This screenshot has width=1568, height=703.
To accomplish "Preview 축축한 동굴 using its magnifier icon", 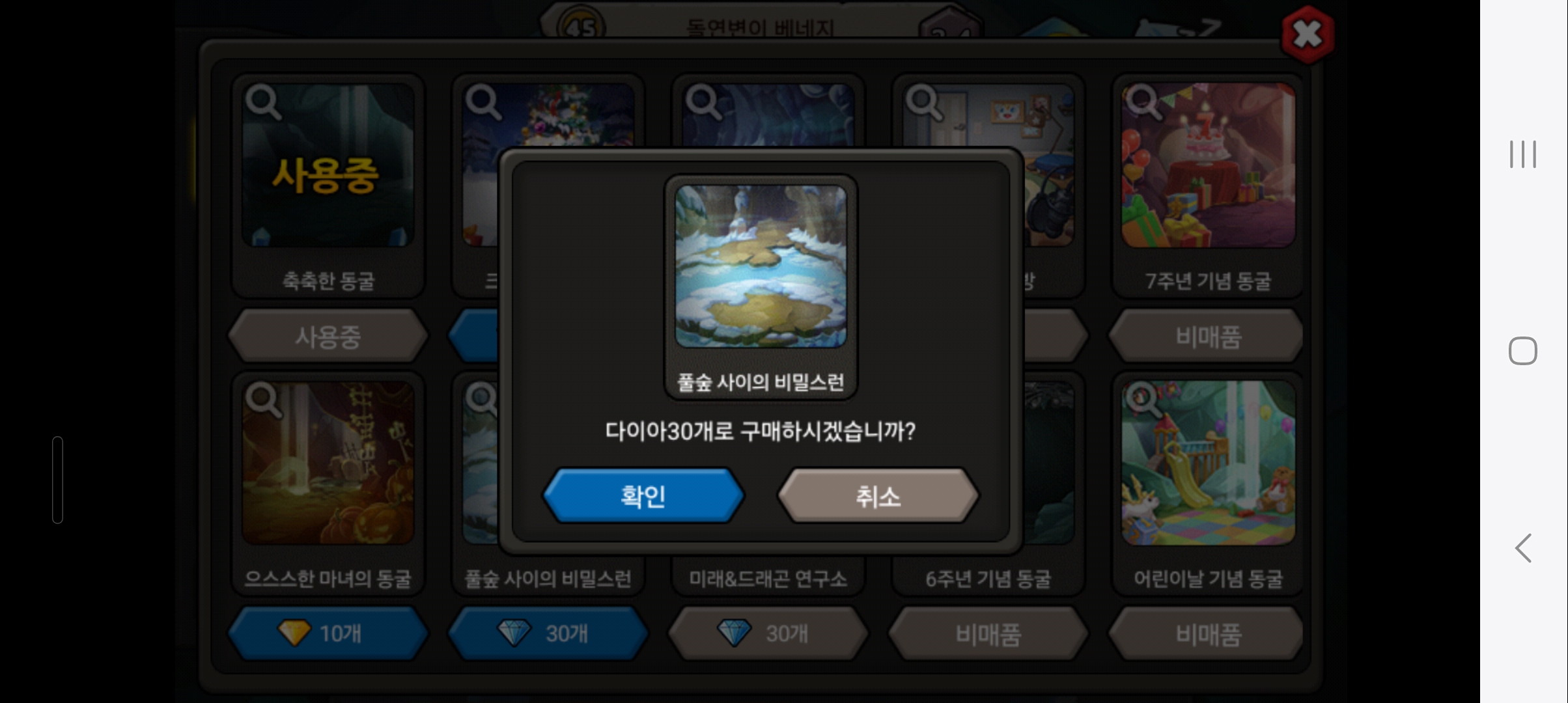I will click(263, 102).
